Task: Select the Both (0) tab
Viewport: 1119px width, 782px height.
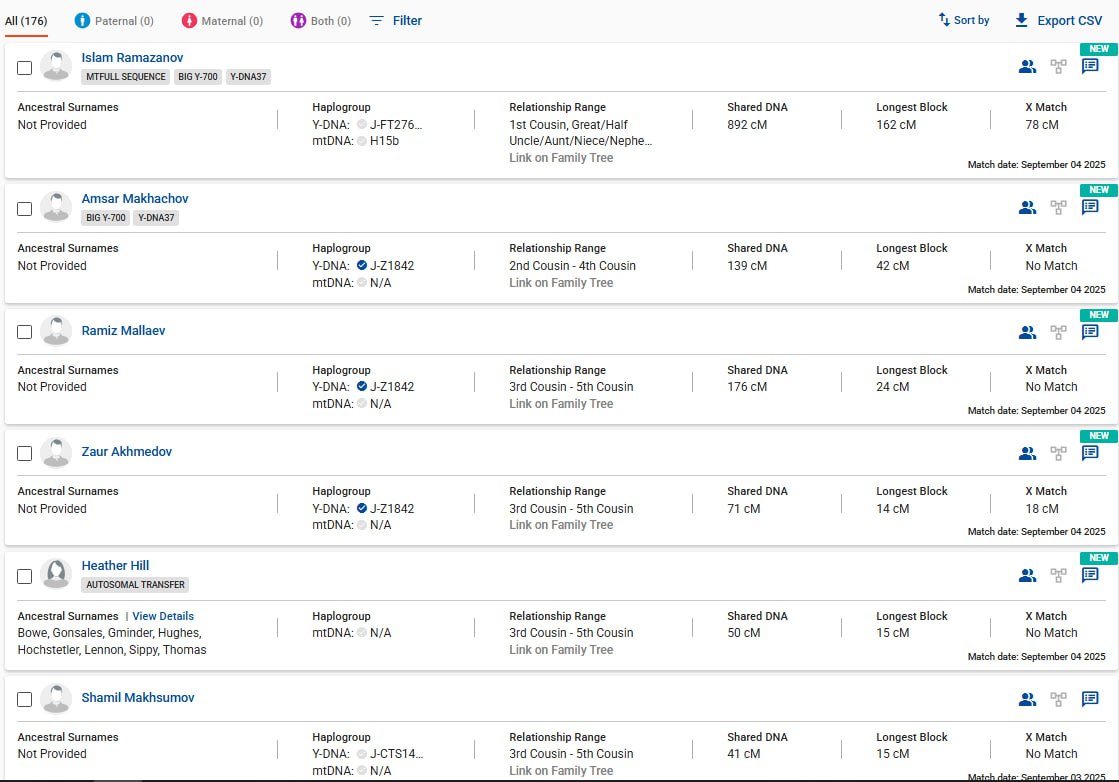Action: tap(321, 21)
